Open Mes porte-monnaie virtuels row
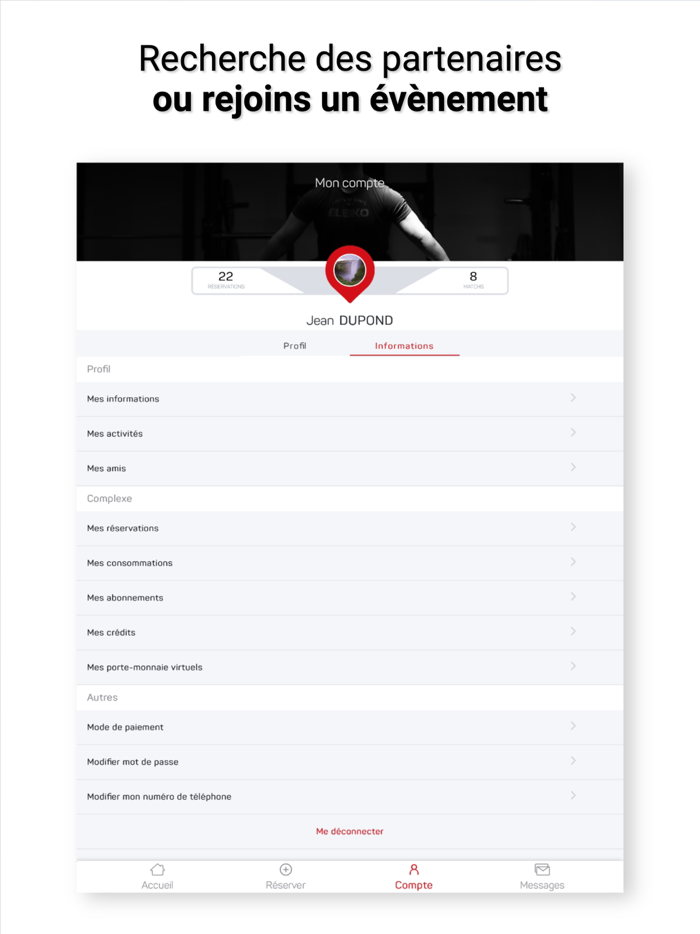 point(350,667)
